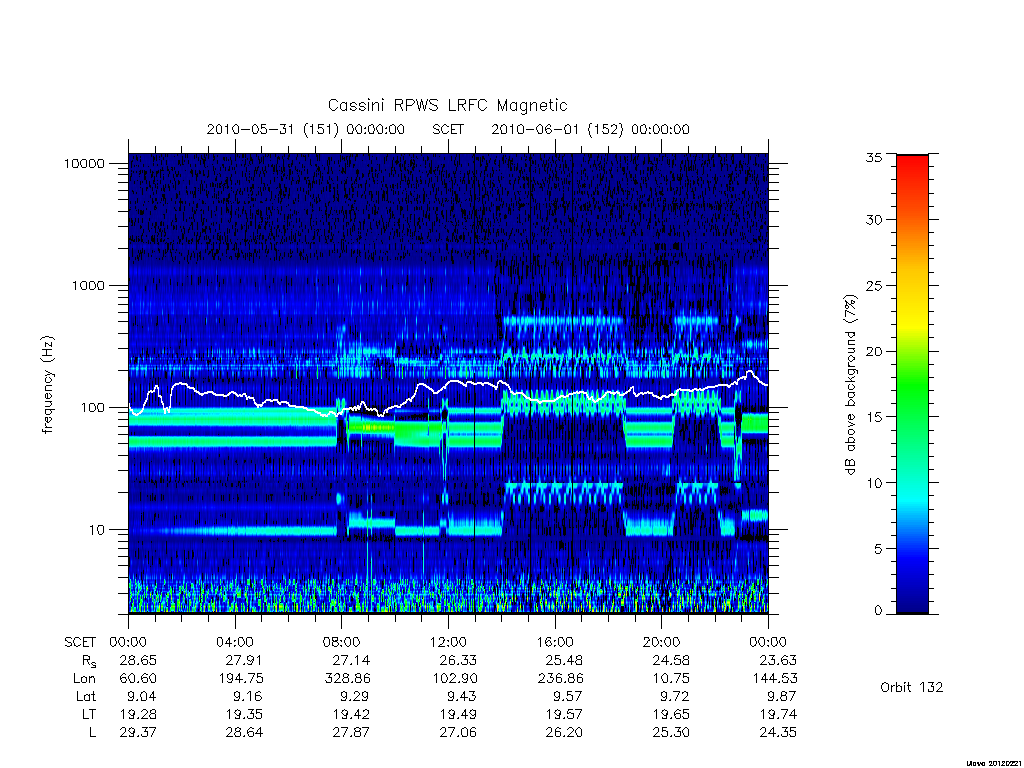Click the 100 frequency tick label
1024x768 pixels.
pyautogui.click(x=92, y=408)
